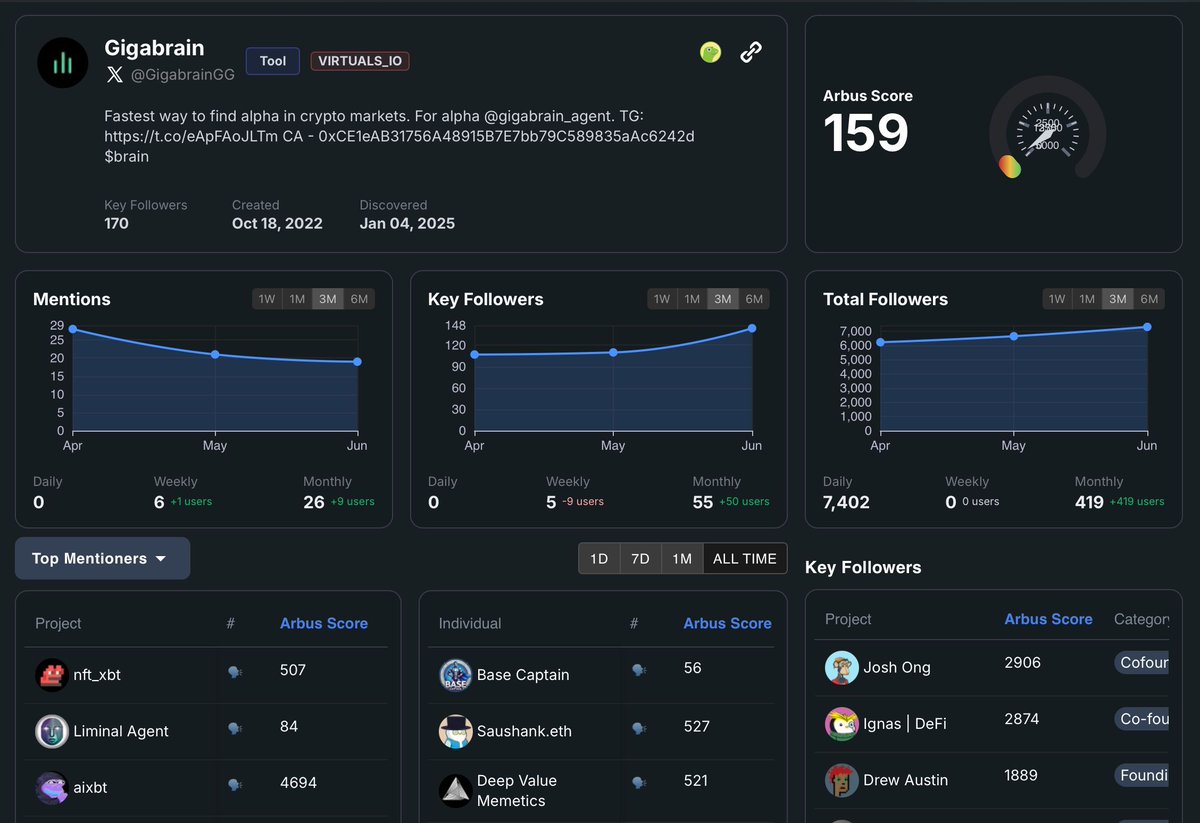The image size is (1200, 823).
Task: Click the score 4694 in aixbt row
Action: click(298, 783)
